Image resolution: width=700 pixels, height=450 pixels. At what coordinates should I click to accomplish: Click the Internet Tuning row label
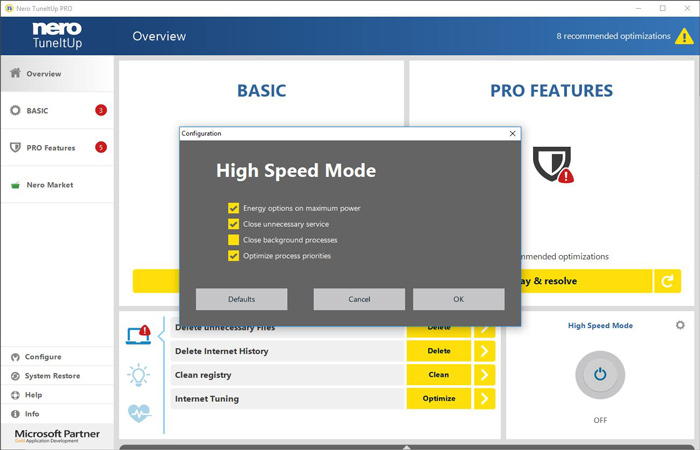click(207, 399)
